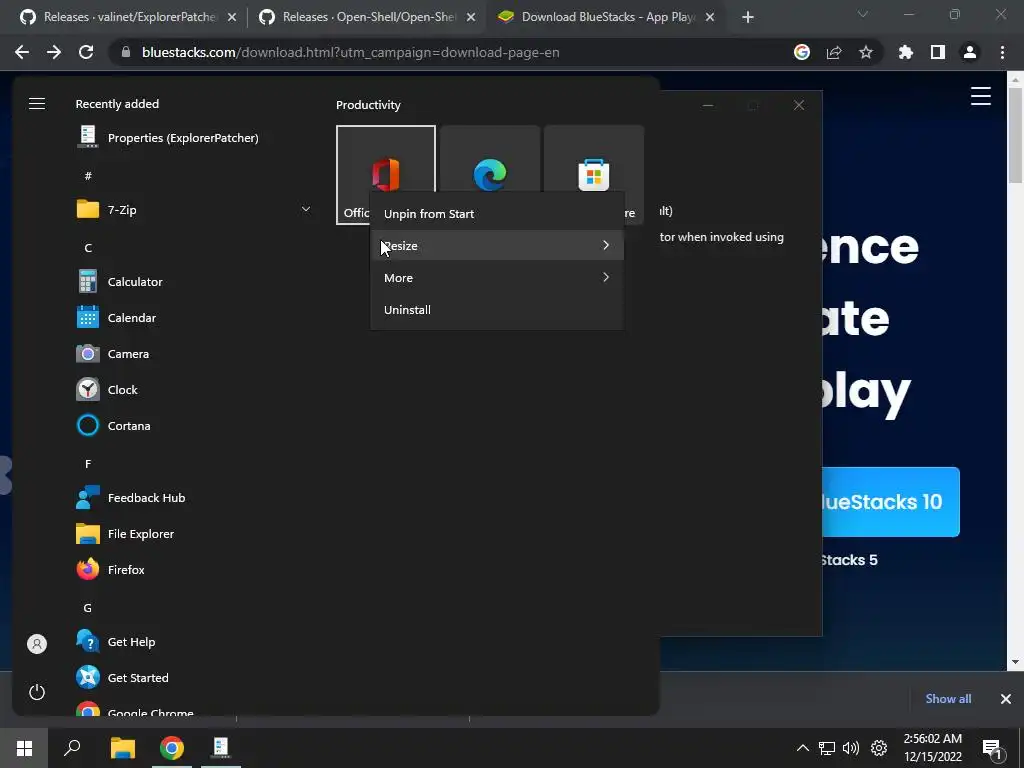
Task: Reload the BlueStacks page
Action: coord(86,52)
